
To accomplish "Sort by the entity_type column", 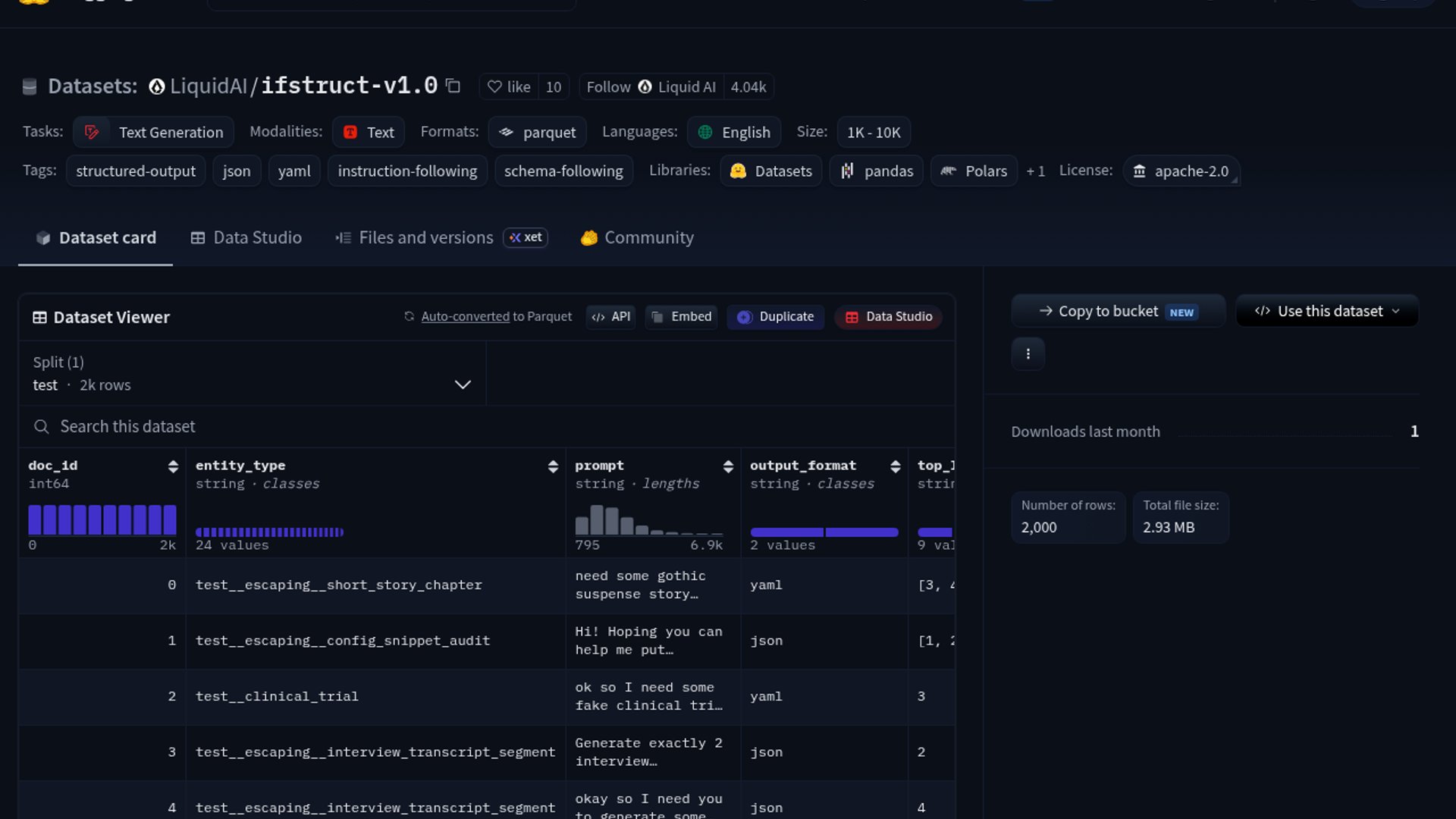I will point(553,466).
